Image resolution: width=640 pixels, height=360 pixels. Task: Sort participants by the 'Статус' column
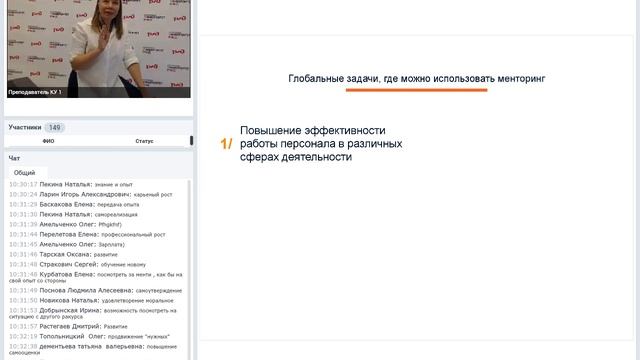pyautogui.click(x=144, y=141)
